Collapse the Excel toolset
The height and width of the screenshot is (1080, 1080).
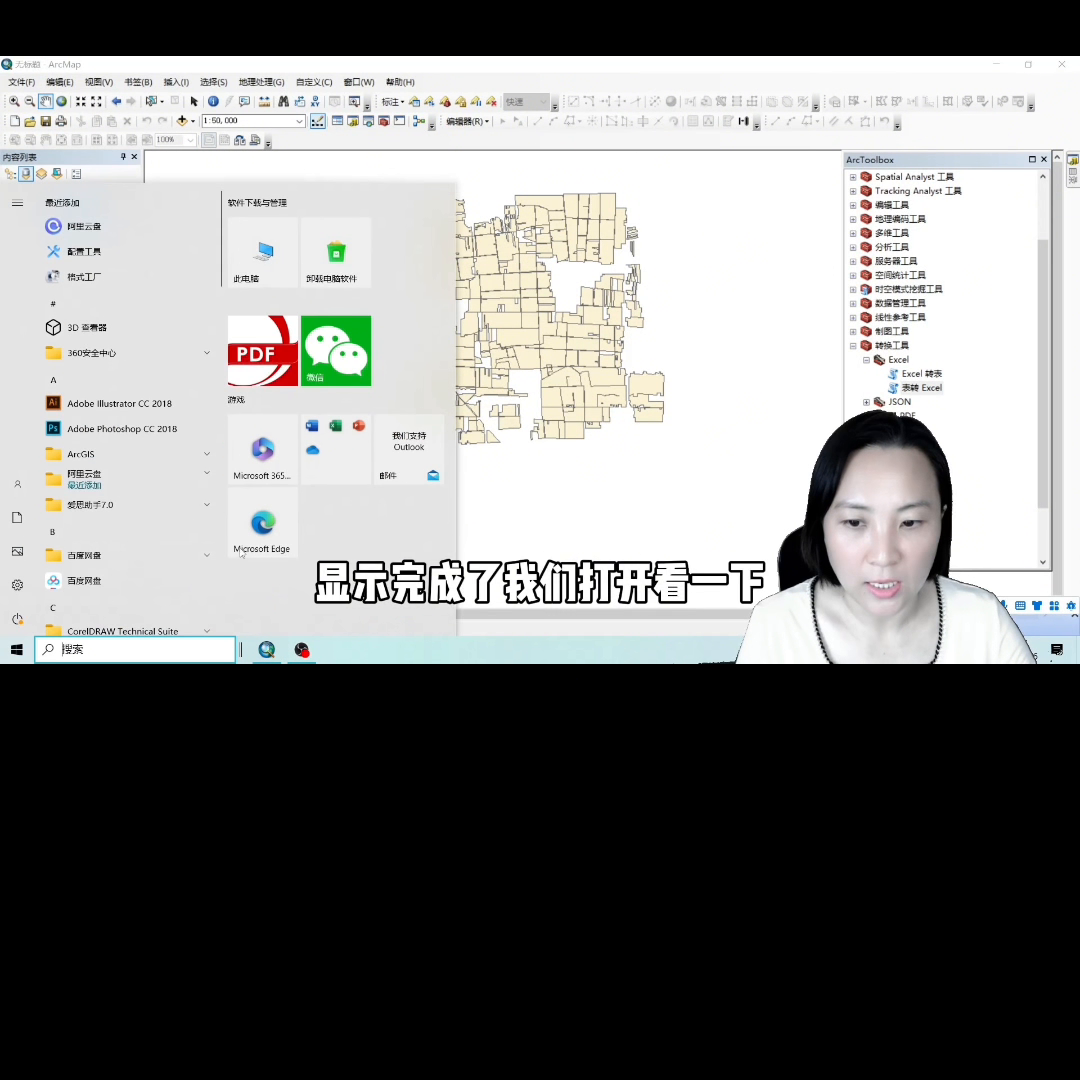point(866,360)
